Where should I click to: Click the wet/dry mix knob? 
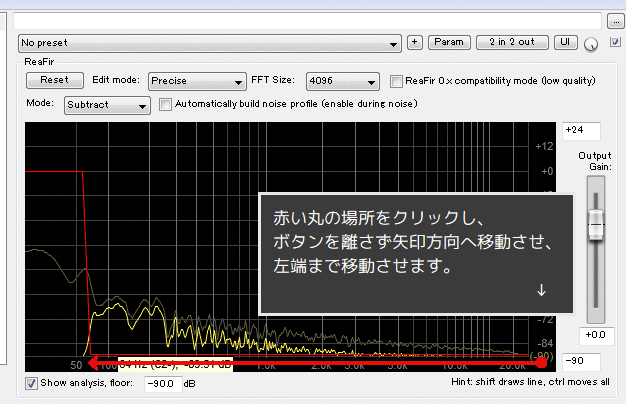tap(591, 44)
